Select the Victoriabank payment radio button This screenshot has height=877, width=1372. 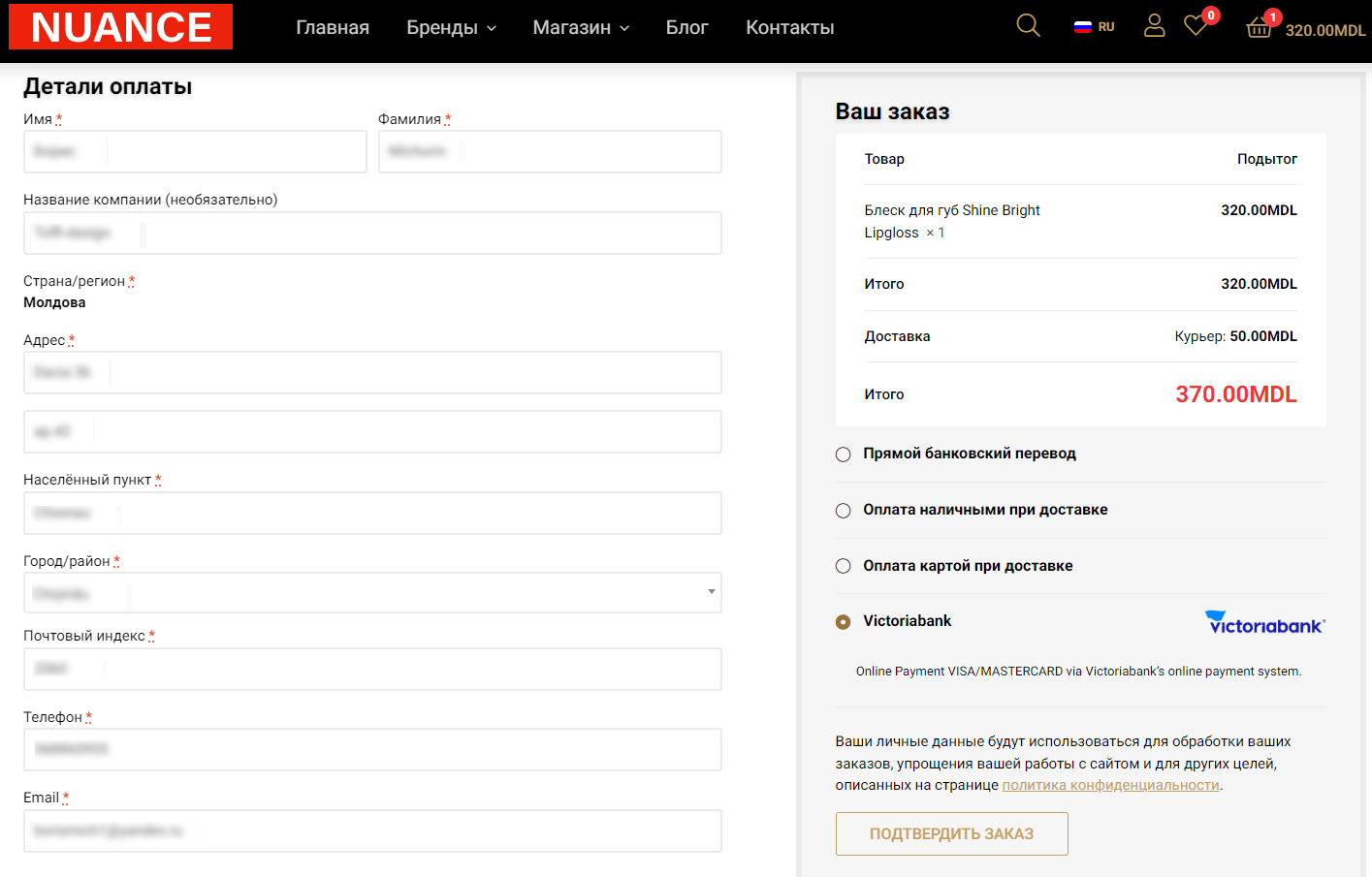844,622
